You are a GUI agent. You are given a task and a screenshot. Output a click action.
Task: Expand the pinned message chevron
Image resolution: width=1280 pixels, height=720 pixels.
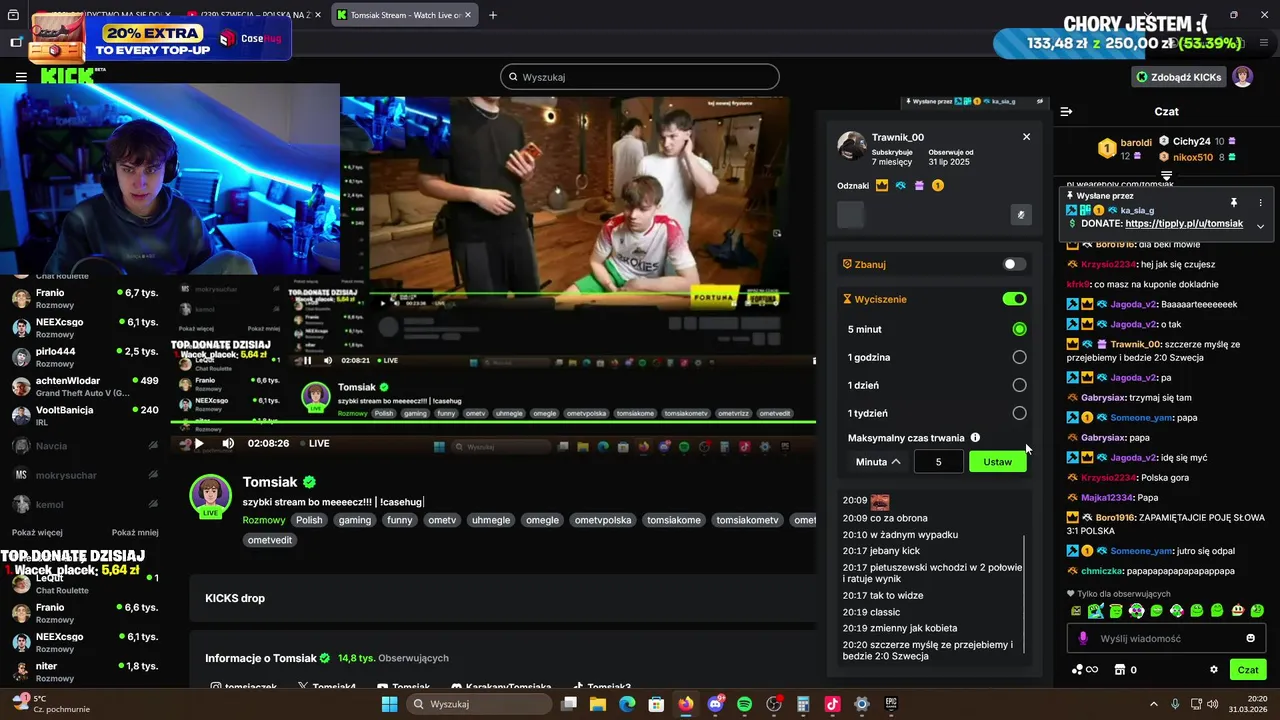[x=1260, y=226]
